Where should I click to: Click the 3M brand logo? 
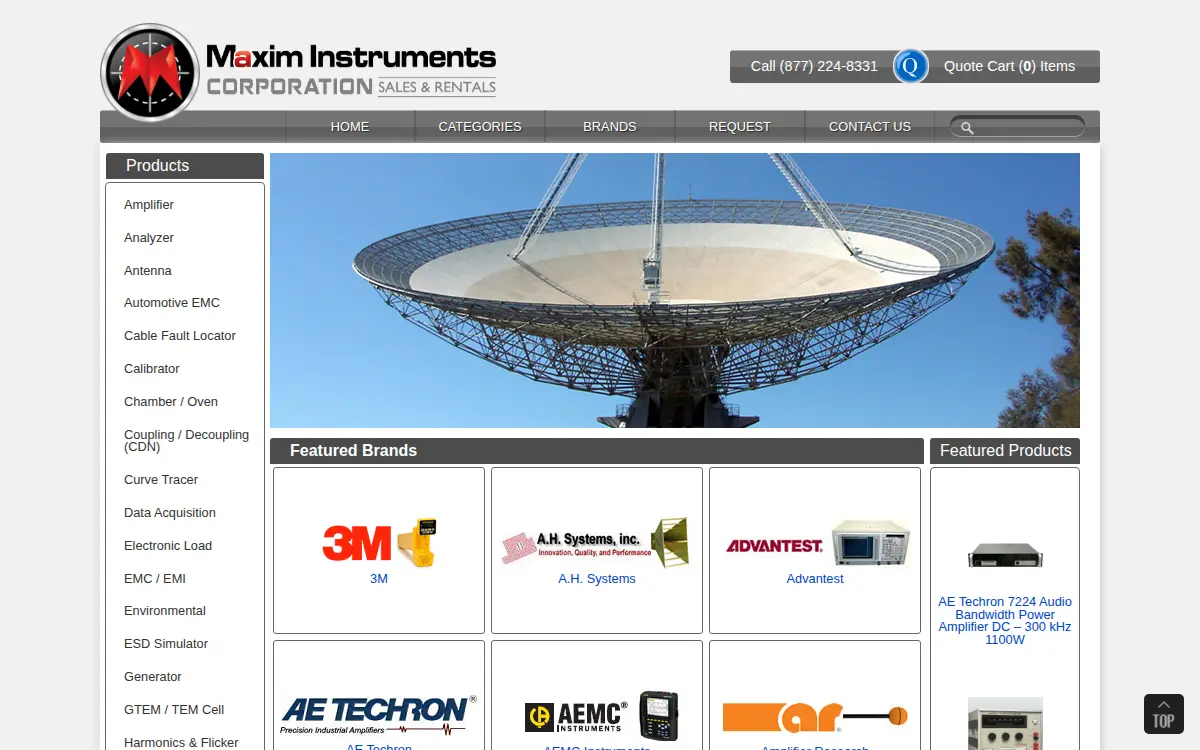[x=379, y=543]
